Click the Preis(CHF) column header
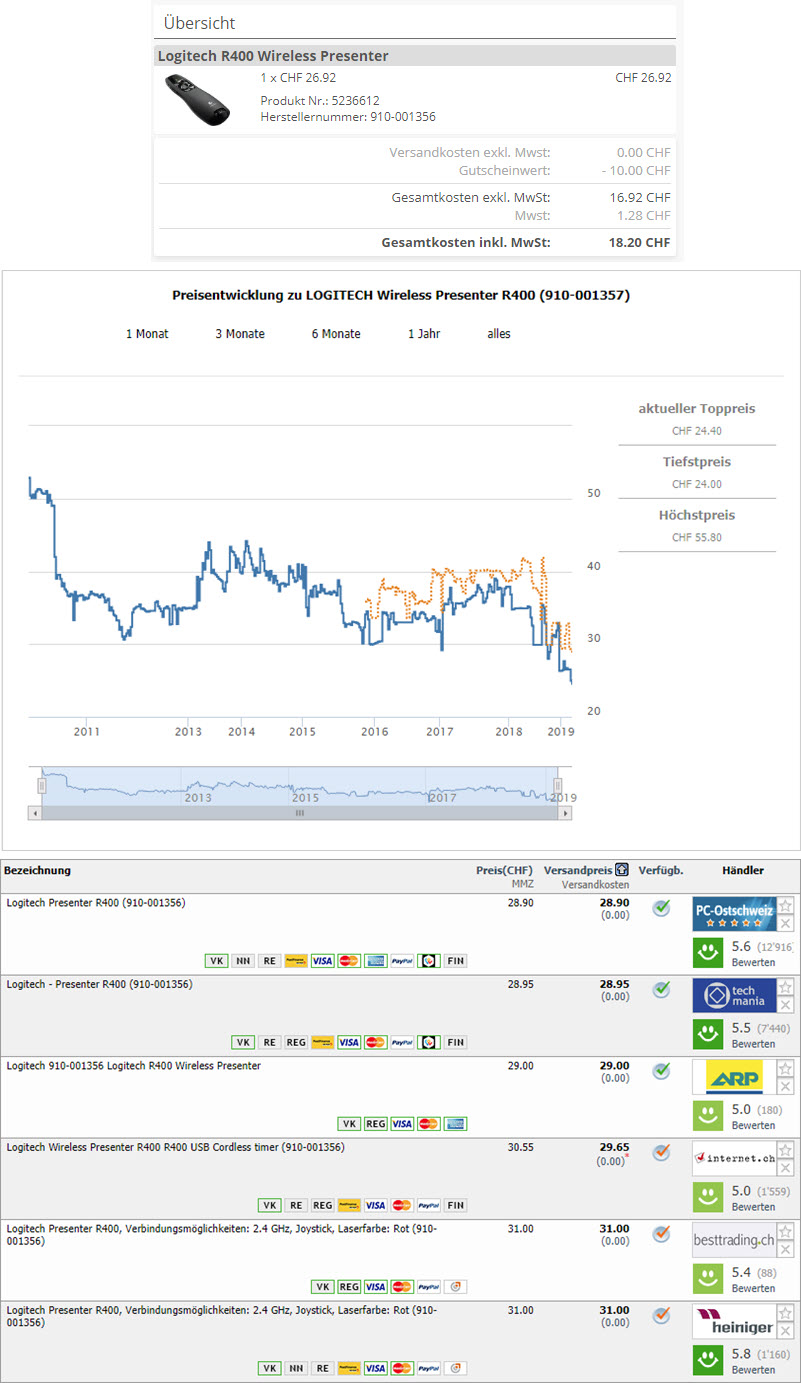 tap(504, 870)
